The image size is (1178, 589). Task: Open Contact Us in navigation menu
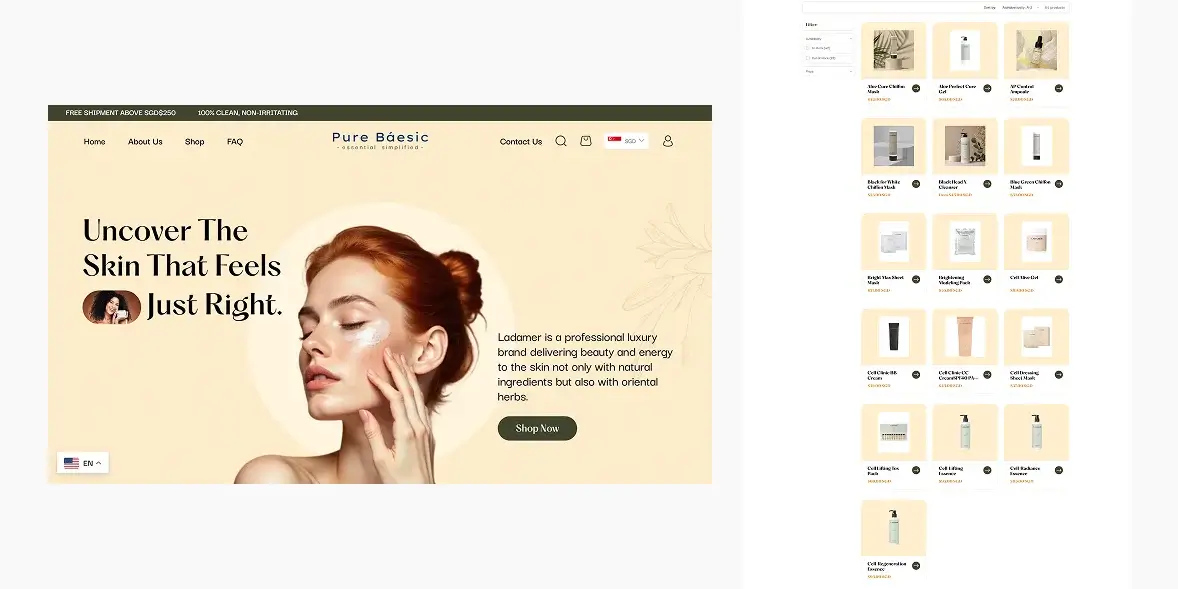tap(521, 141)
